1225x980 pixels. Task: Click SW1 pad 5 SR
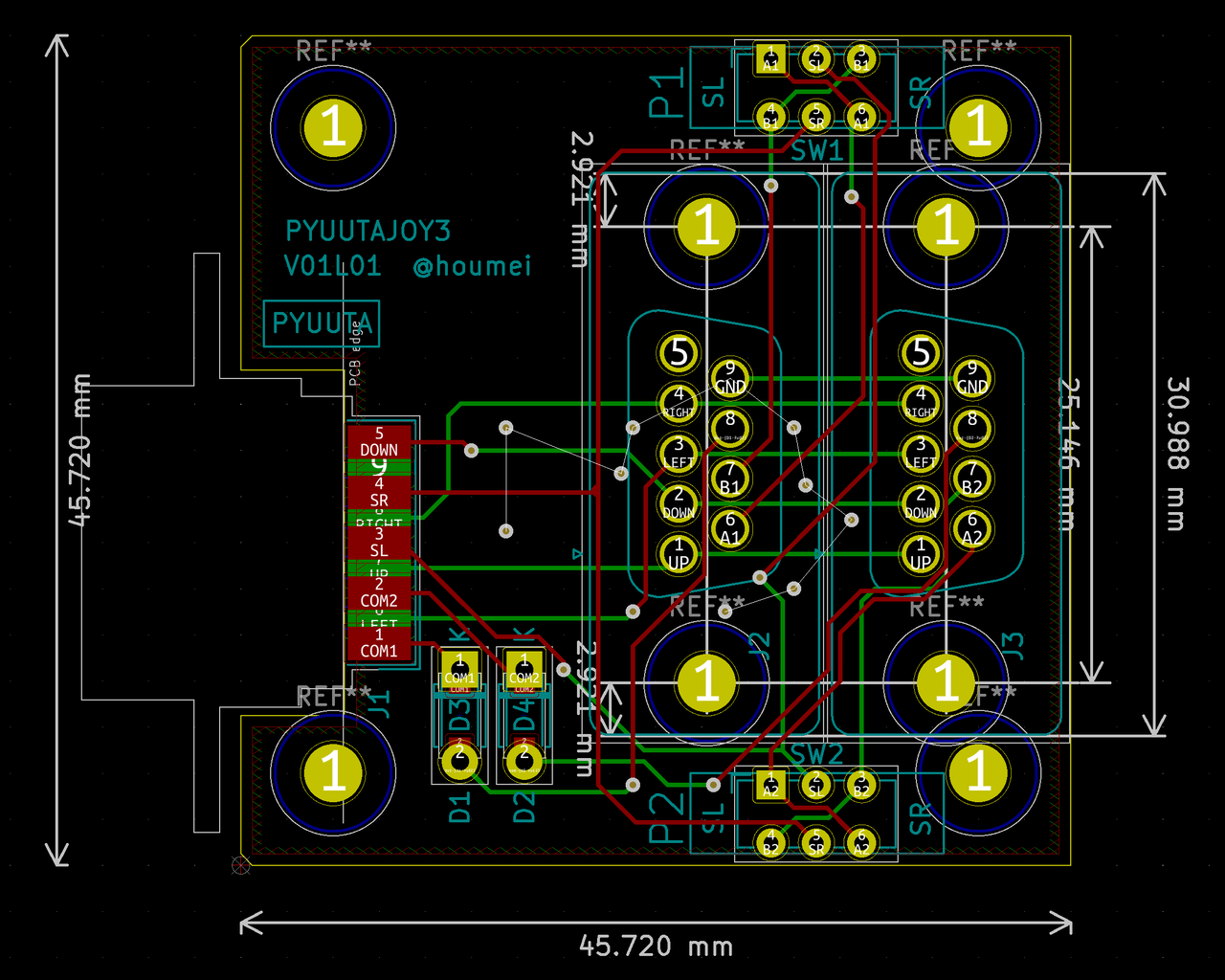tap(815, 116)
